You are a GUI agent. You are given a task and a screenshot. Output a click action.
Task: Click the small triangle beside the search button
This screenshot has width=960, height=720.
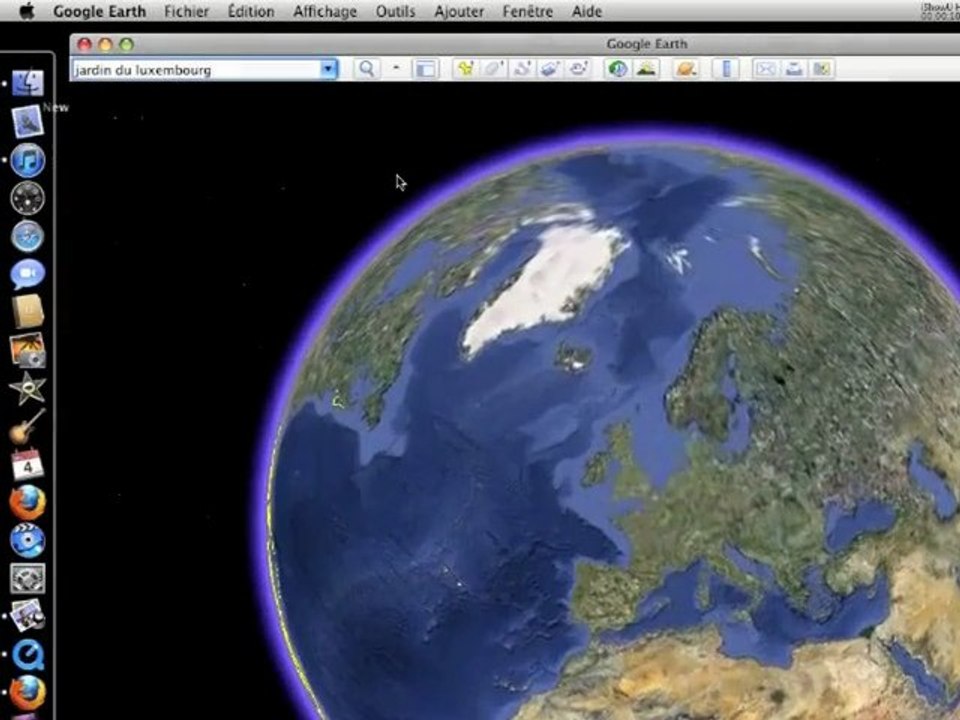point(396,67)
